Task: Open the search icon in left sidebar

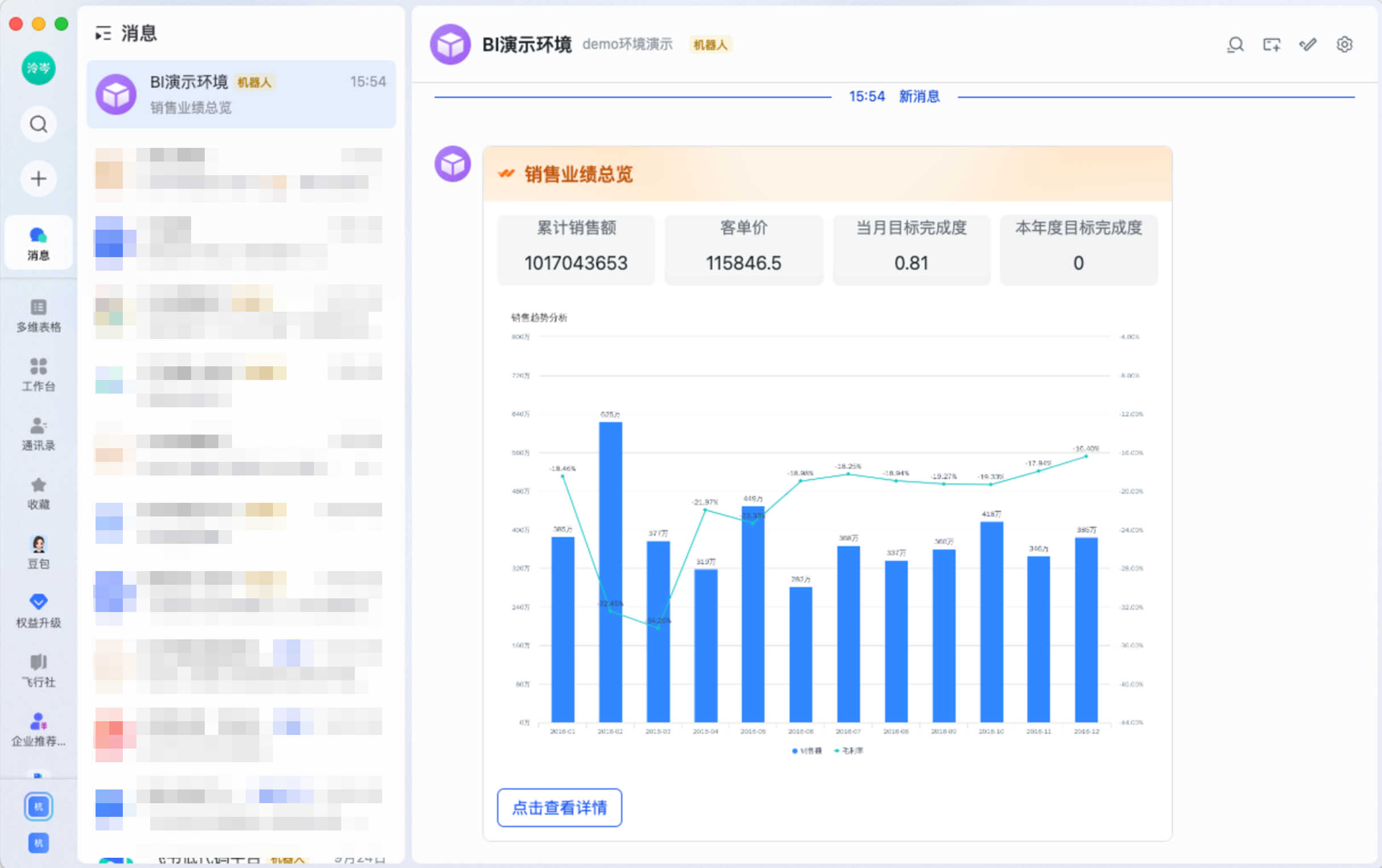Action: click(39, 124)
